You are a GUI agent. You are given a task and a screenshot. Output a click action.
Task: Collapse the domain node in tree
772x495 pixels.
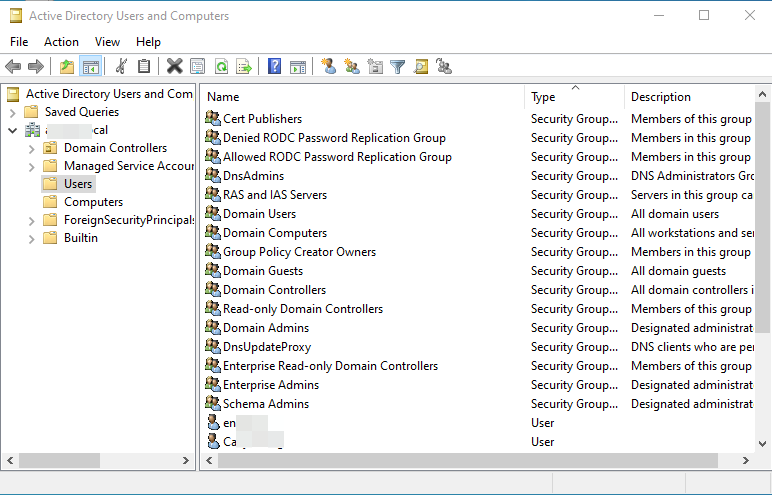click(x=12, y=131)
